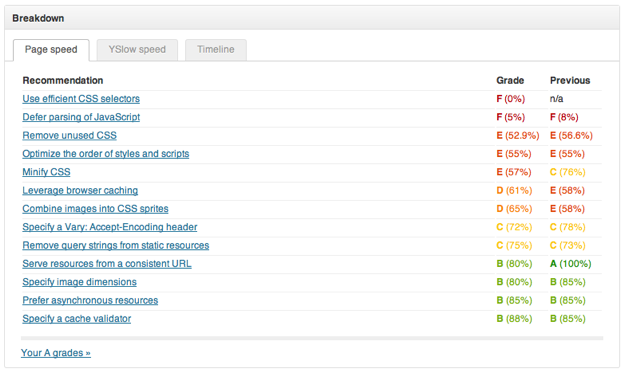The width and height of the screenshot is (625, 373).
Task: Click the Recommendation column header
Action: coord(63,80)
